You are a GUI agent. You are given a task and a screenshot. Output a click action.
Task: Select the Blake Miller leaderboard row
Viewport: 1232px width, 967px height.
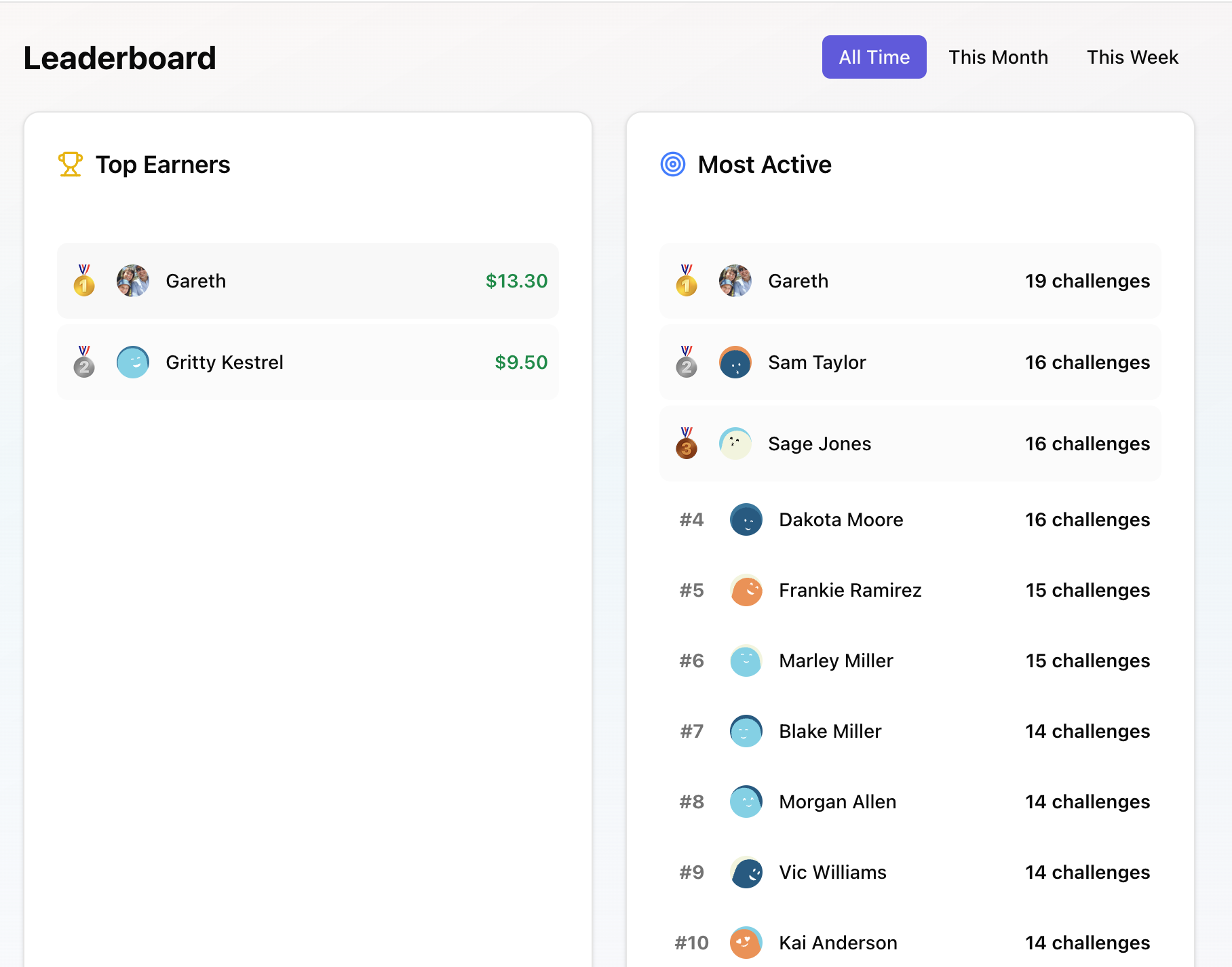910,731
